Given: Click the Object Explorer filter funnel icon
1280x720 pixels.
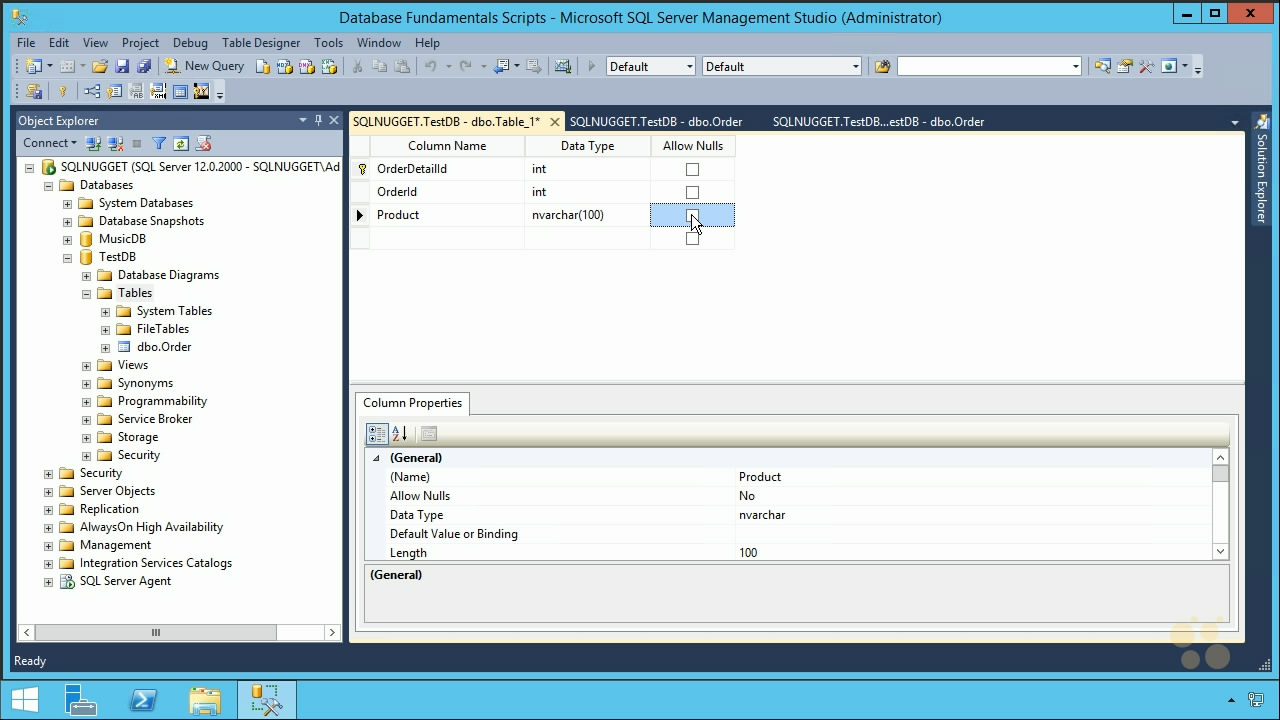Looking at the screenshot, I should [x=159, y=144].
